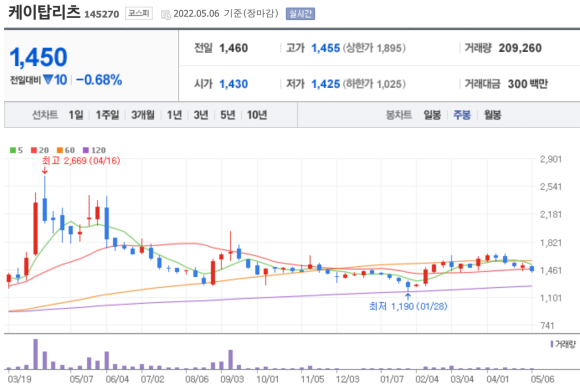Click the 하한가 1,025 text
The width and height of the screenshot is (580, 390).
tap(374, 84)
